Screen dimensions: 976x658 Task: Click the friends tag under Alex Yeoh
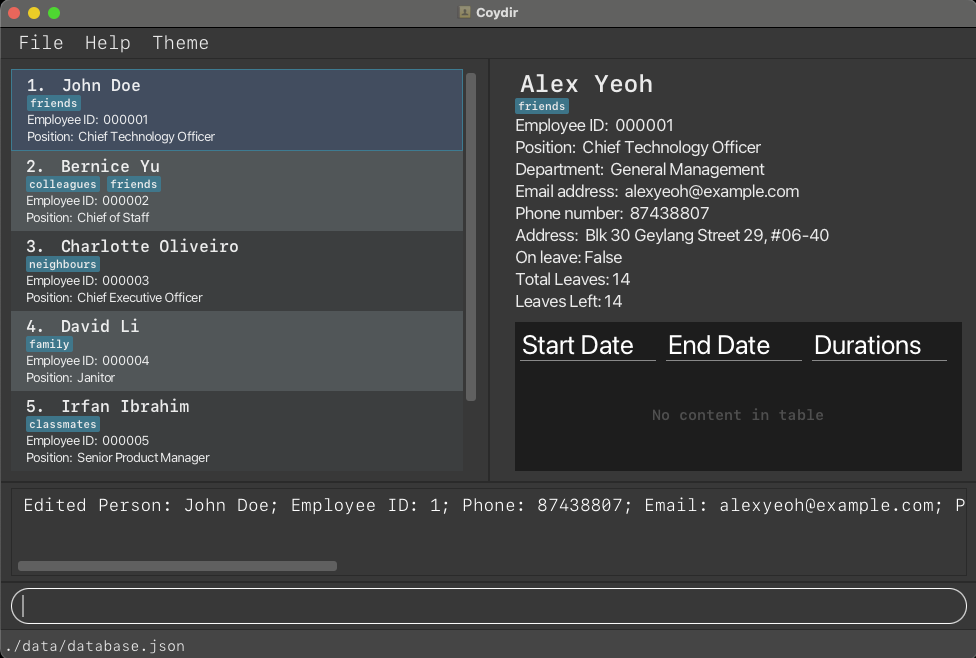[x=542, y=106]
